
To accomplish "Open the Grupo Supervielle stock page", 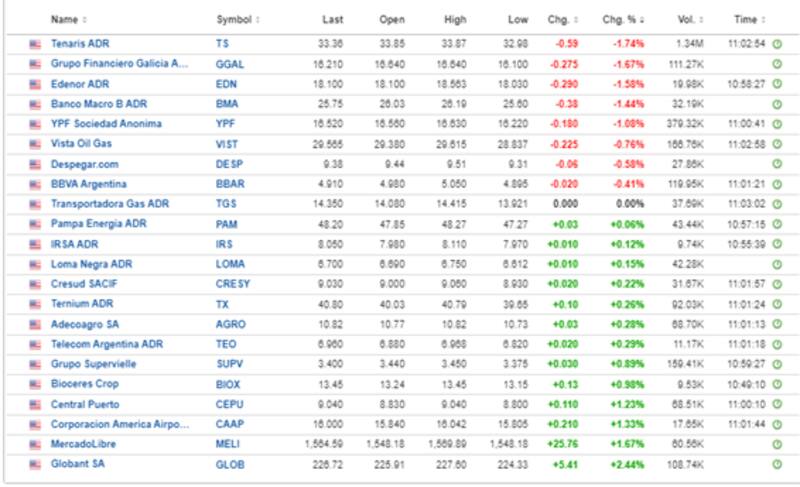I will (x=93, y=364).
